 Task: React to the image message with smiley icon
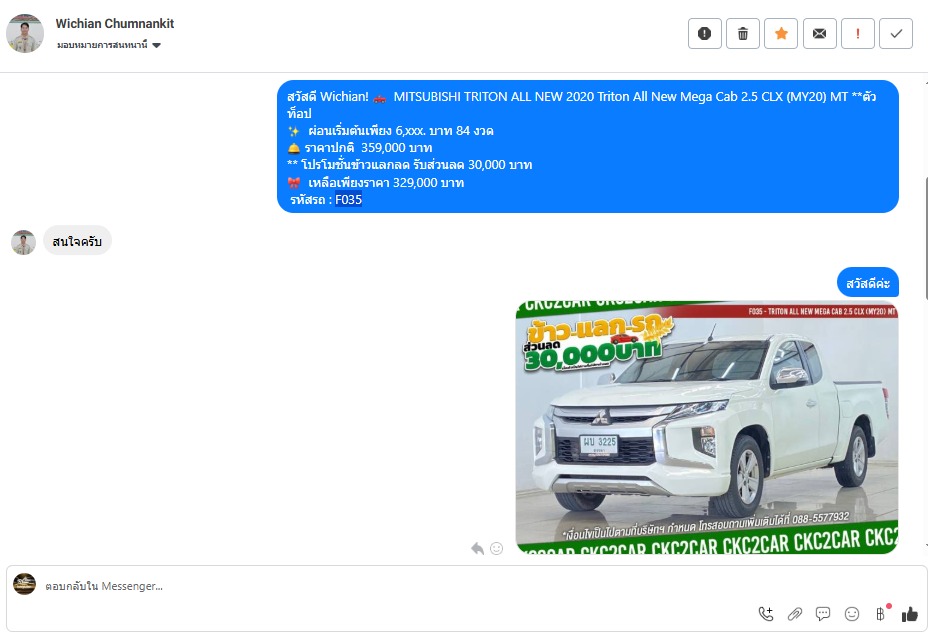tap(497, 549)
